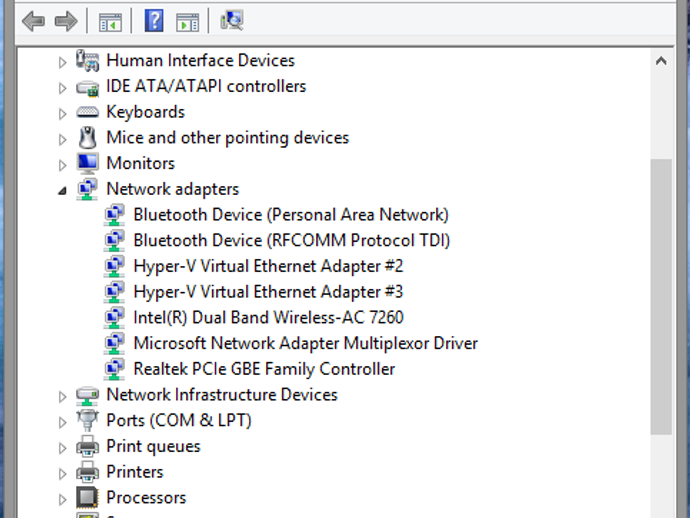The height and width of the screenshot is (518, 690).
Task: Expand the IDE ATA/ATAPI controllers node
Action: tap(62, 87)
